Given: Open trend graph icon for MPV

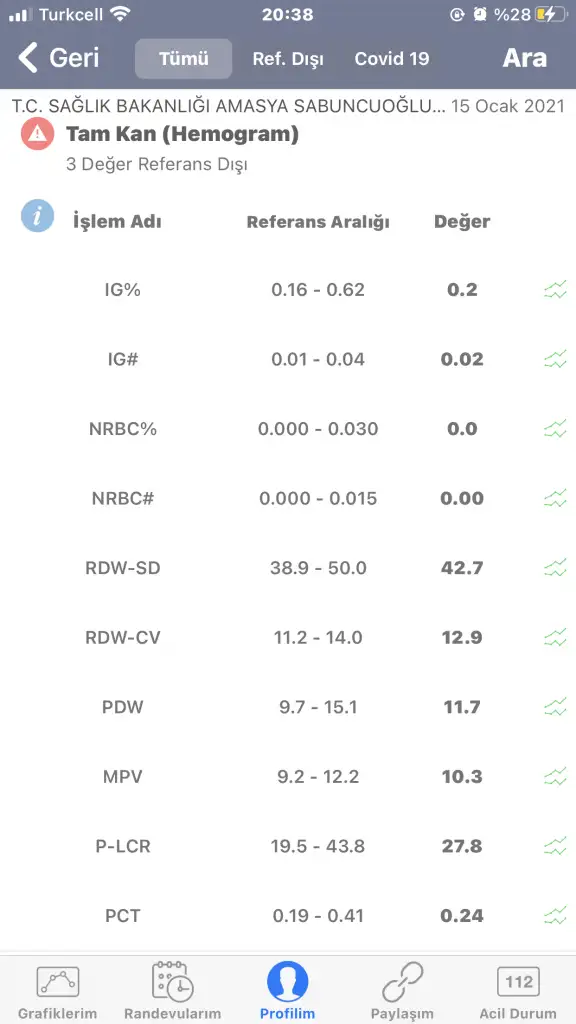Looking at the screenshot, I should click(555, 776).
